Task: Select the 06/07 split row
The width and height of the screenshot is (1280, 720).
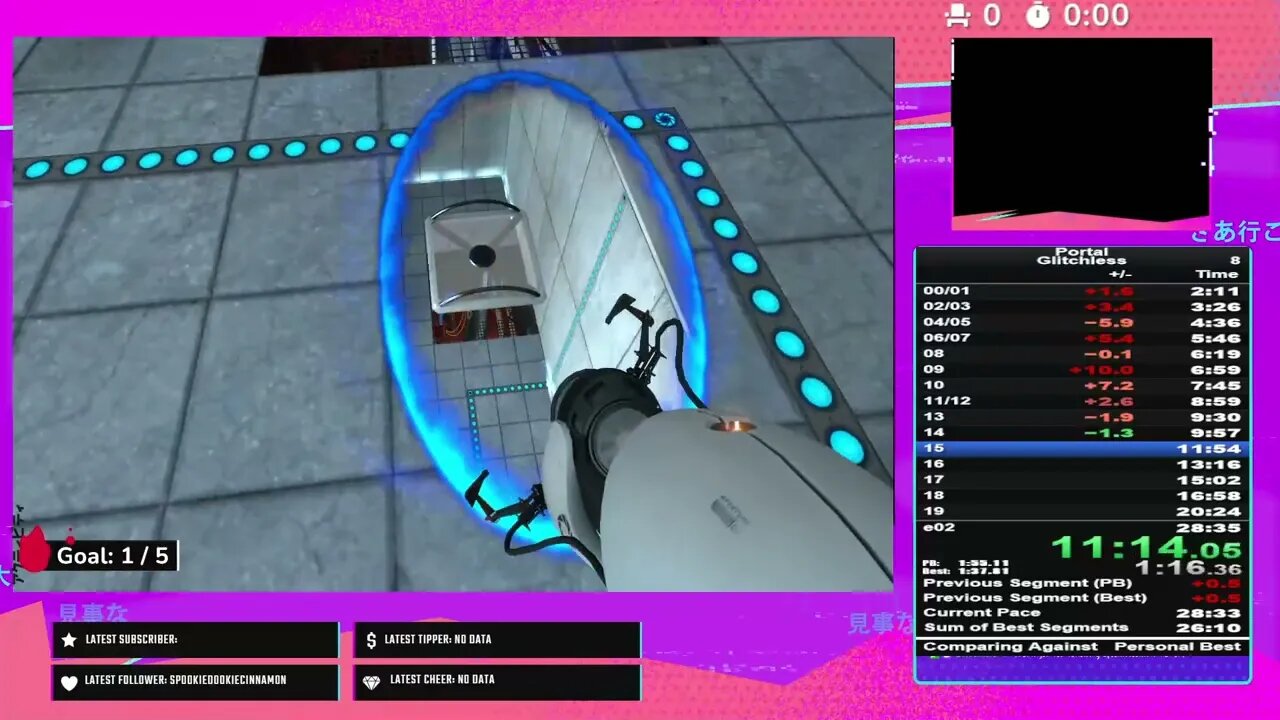Action: point(1082,338)
